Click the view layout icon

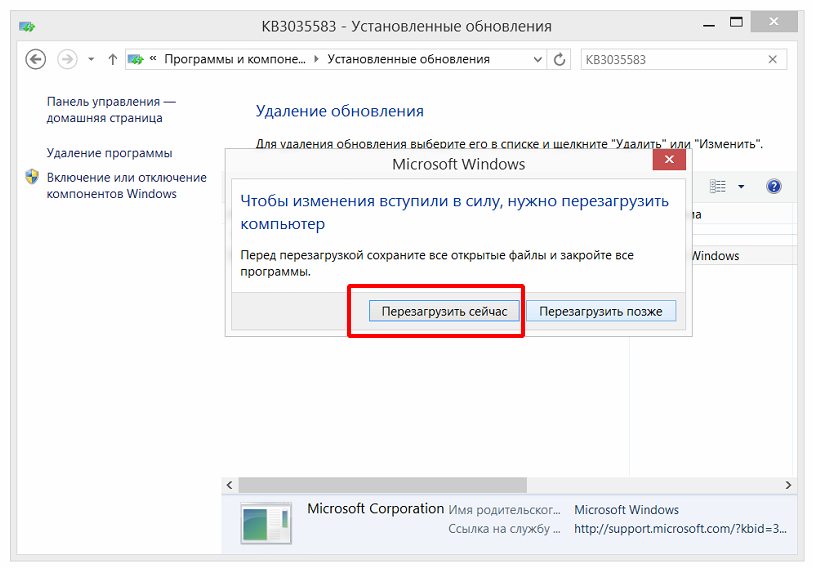(x=718, y=186)
